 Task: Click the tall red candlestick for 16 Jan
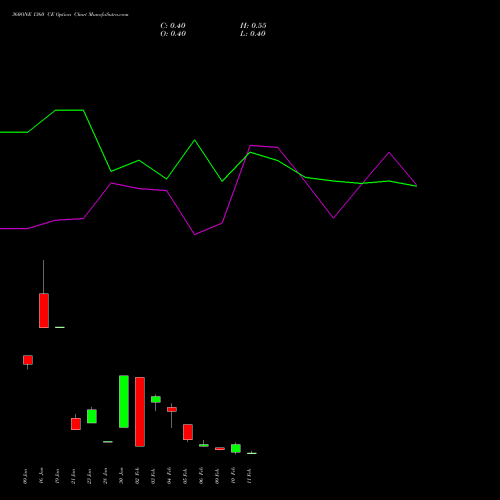44,310
